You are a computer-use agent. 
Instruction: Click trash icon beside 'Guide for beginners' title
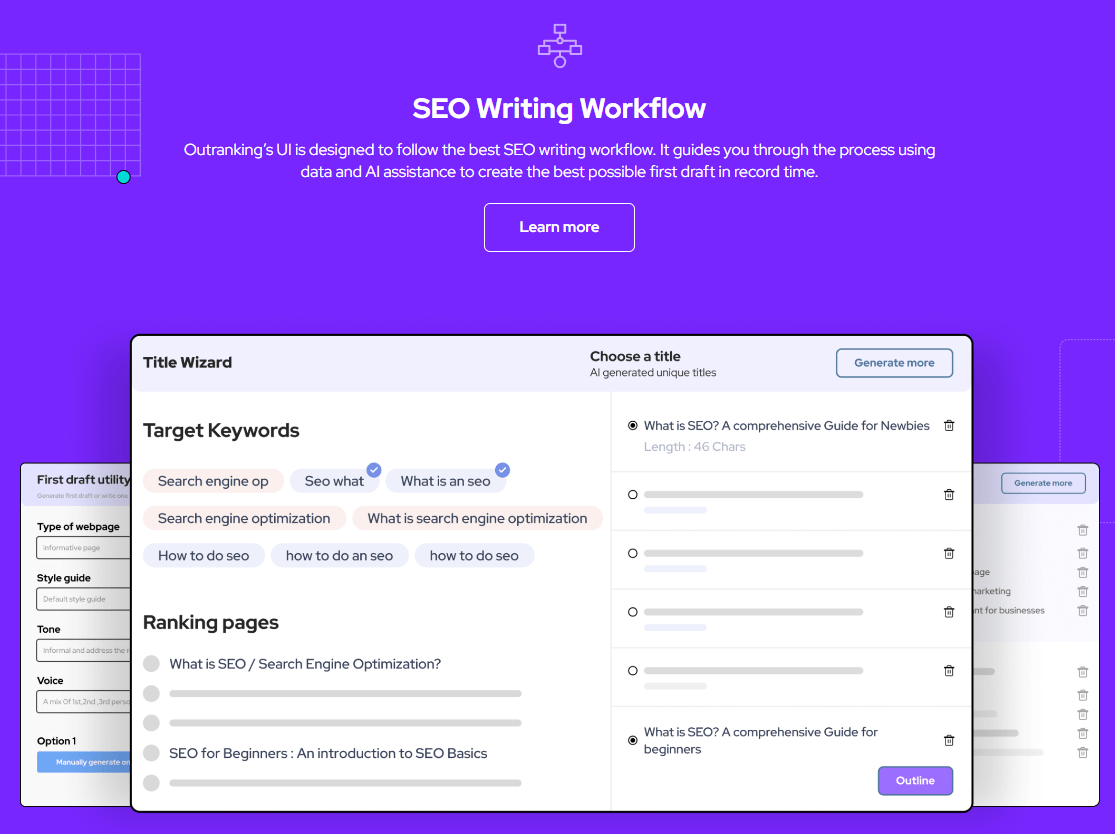point(949,741)
